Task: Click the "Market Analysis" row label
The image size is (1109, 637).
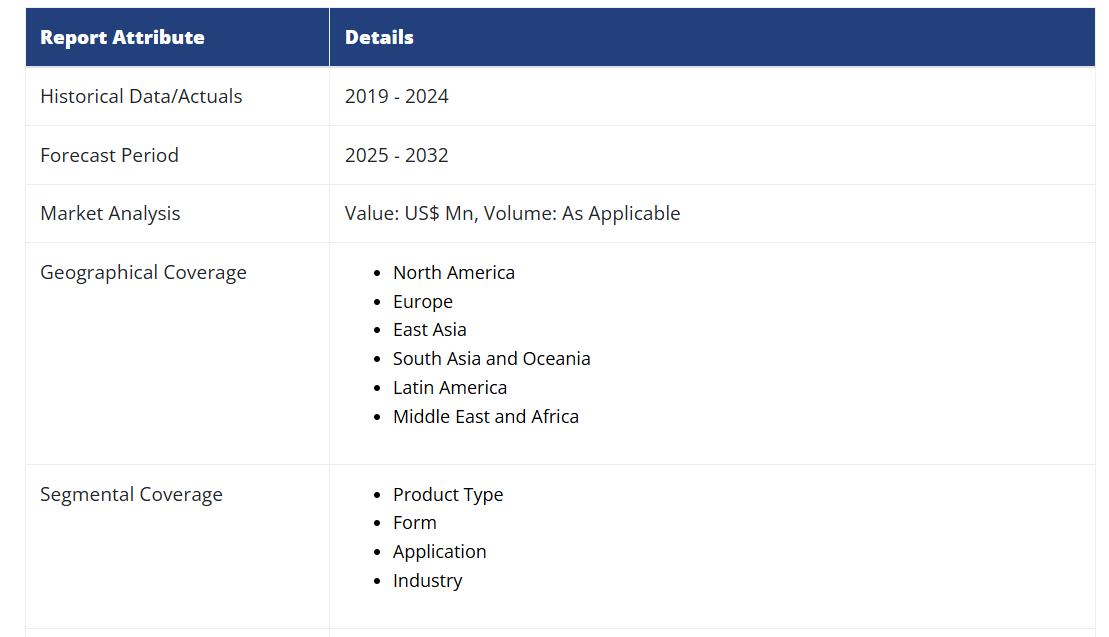Action: (x=110, y=214)
